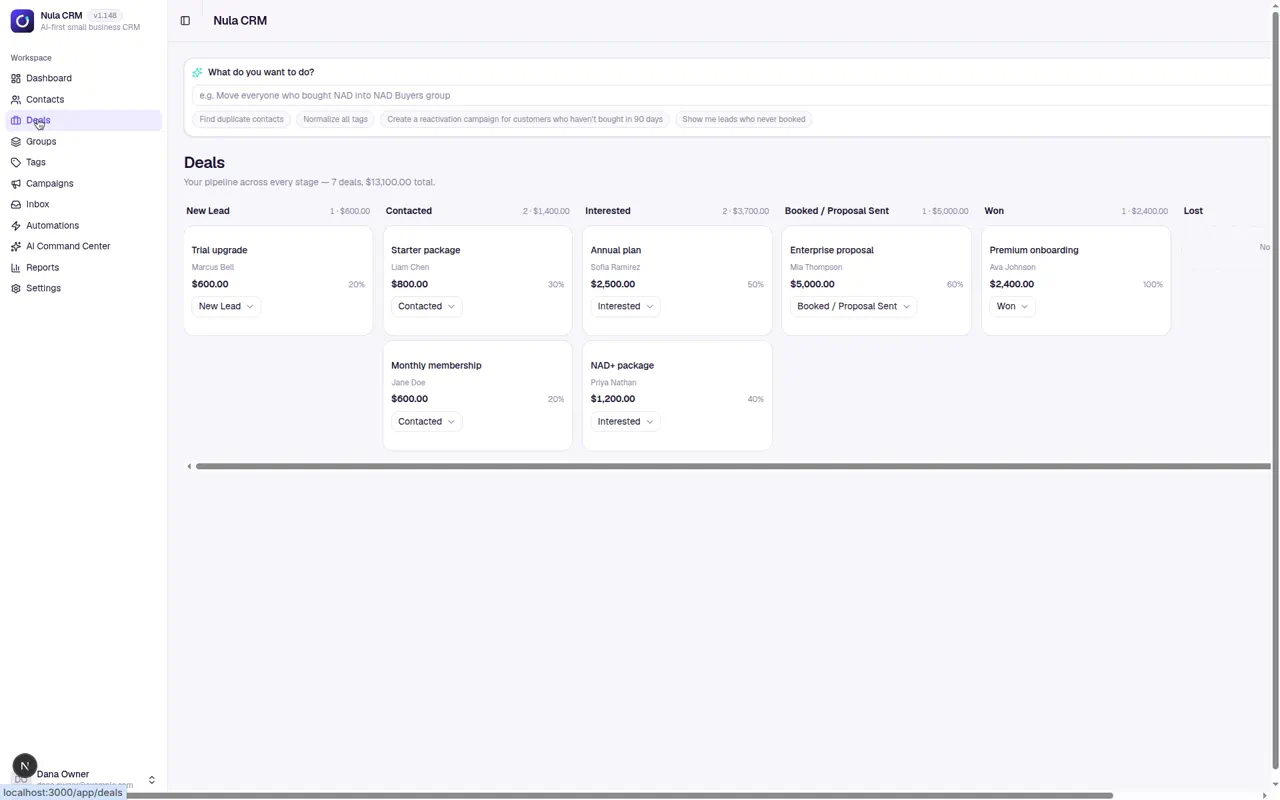Click the round N badge above Dana Owner

pos(25,766)
